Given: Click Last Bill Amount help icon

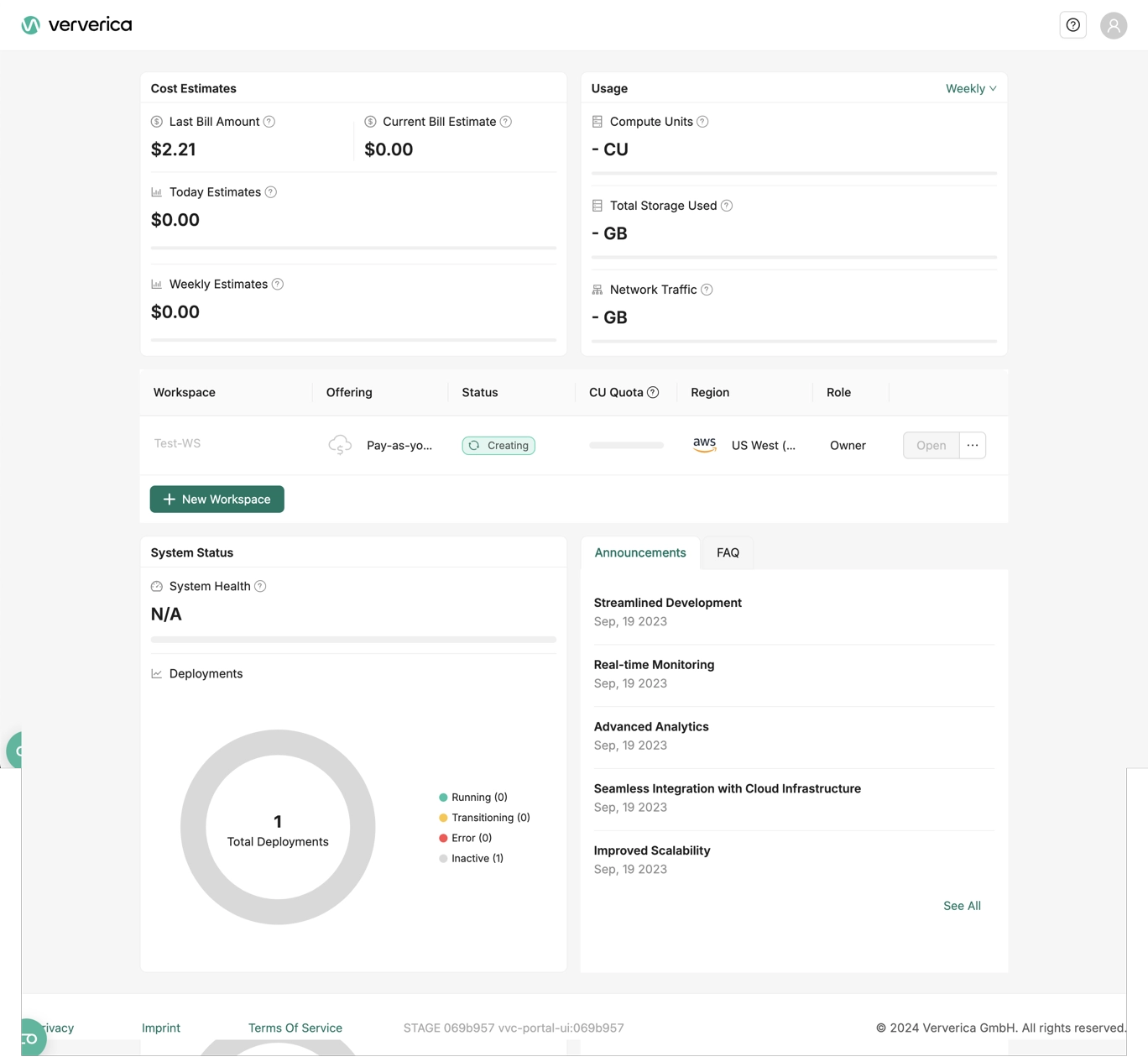Looking at the screenshot, I should point(269,122).
